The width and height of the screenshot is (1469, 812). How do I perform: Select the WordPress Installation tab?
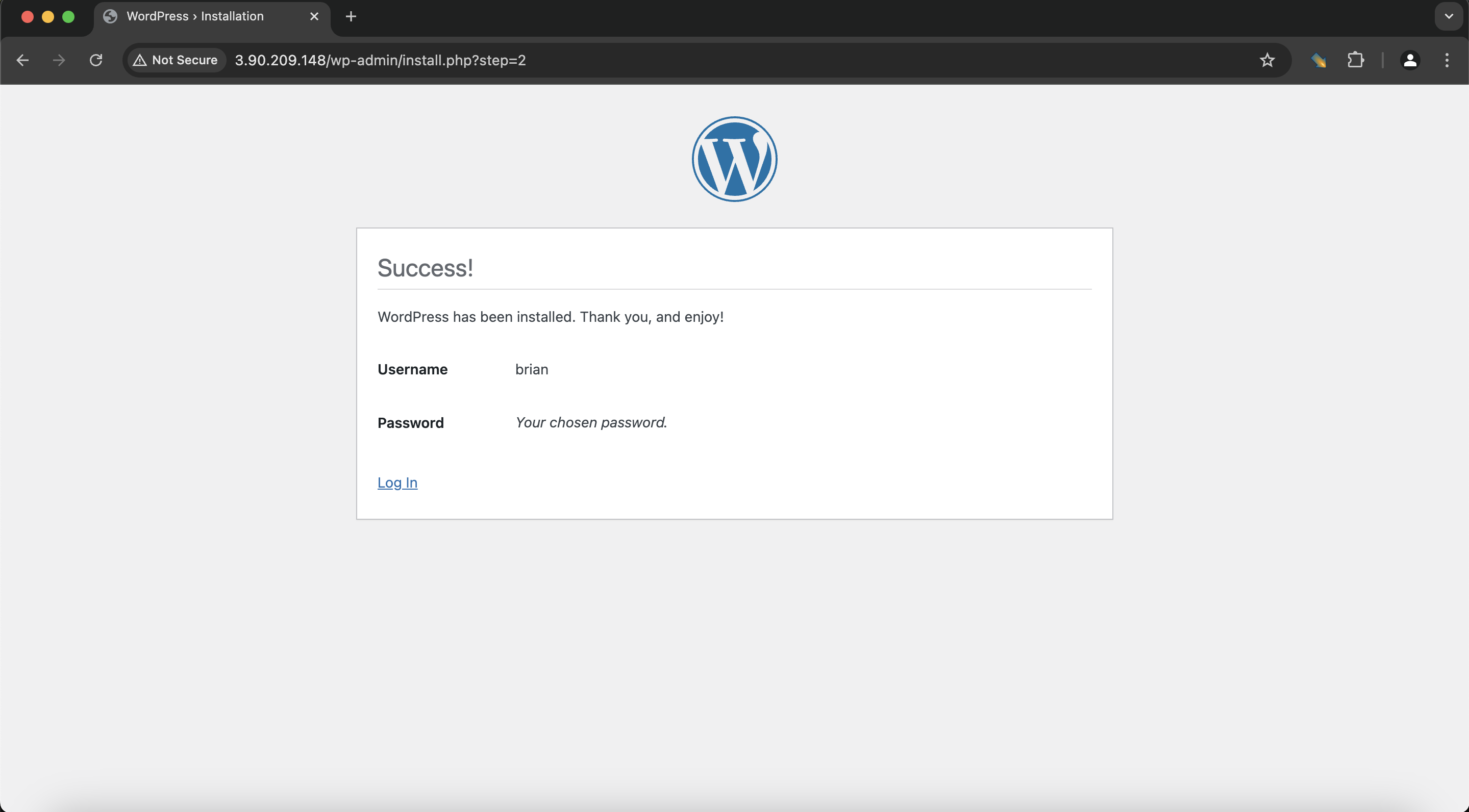(x=195, y=16)
